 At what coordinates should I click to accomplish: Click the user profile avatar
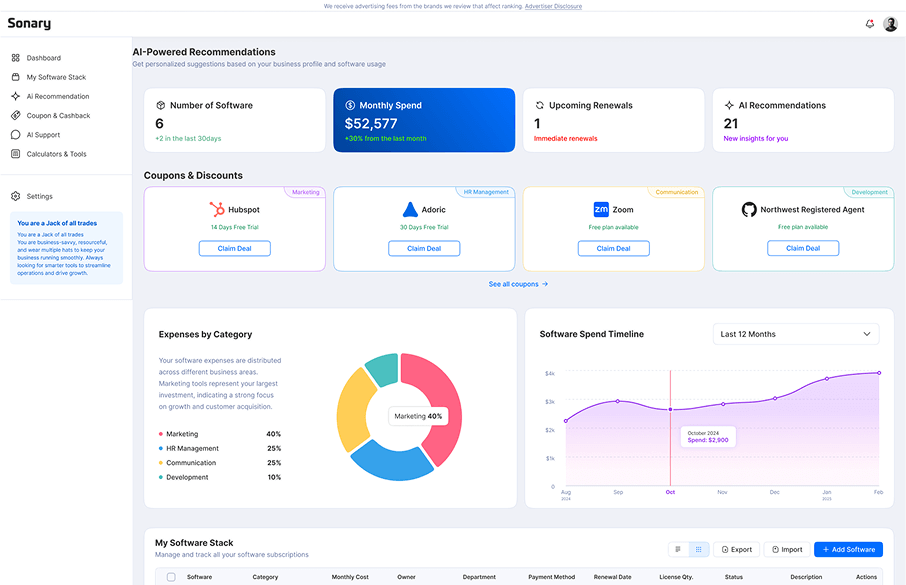pos(890,24)
